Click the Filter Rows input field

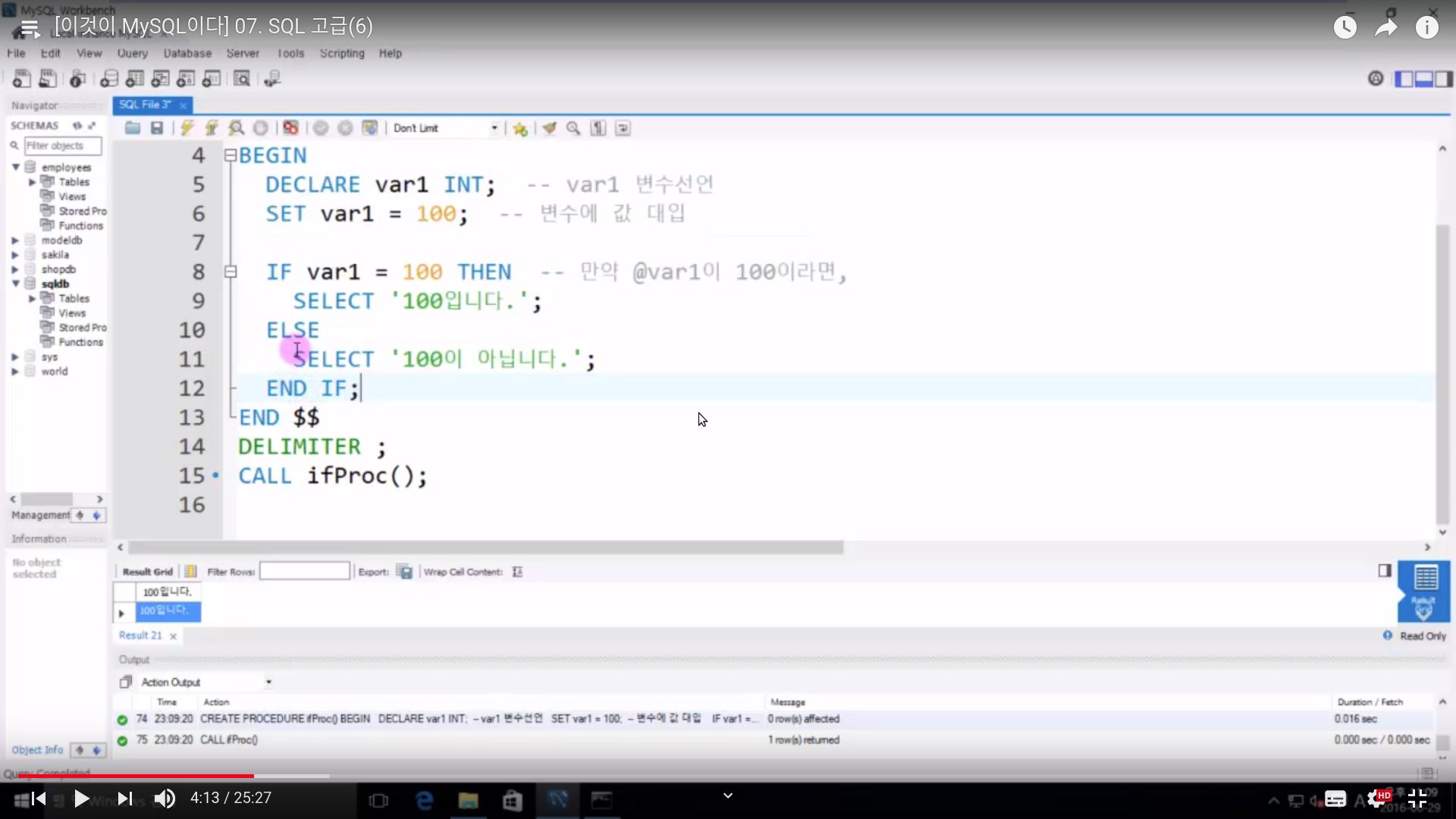pos(304,571)
